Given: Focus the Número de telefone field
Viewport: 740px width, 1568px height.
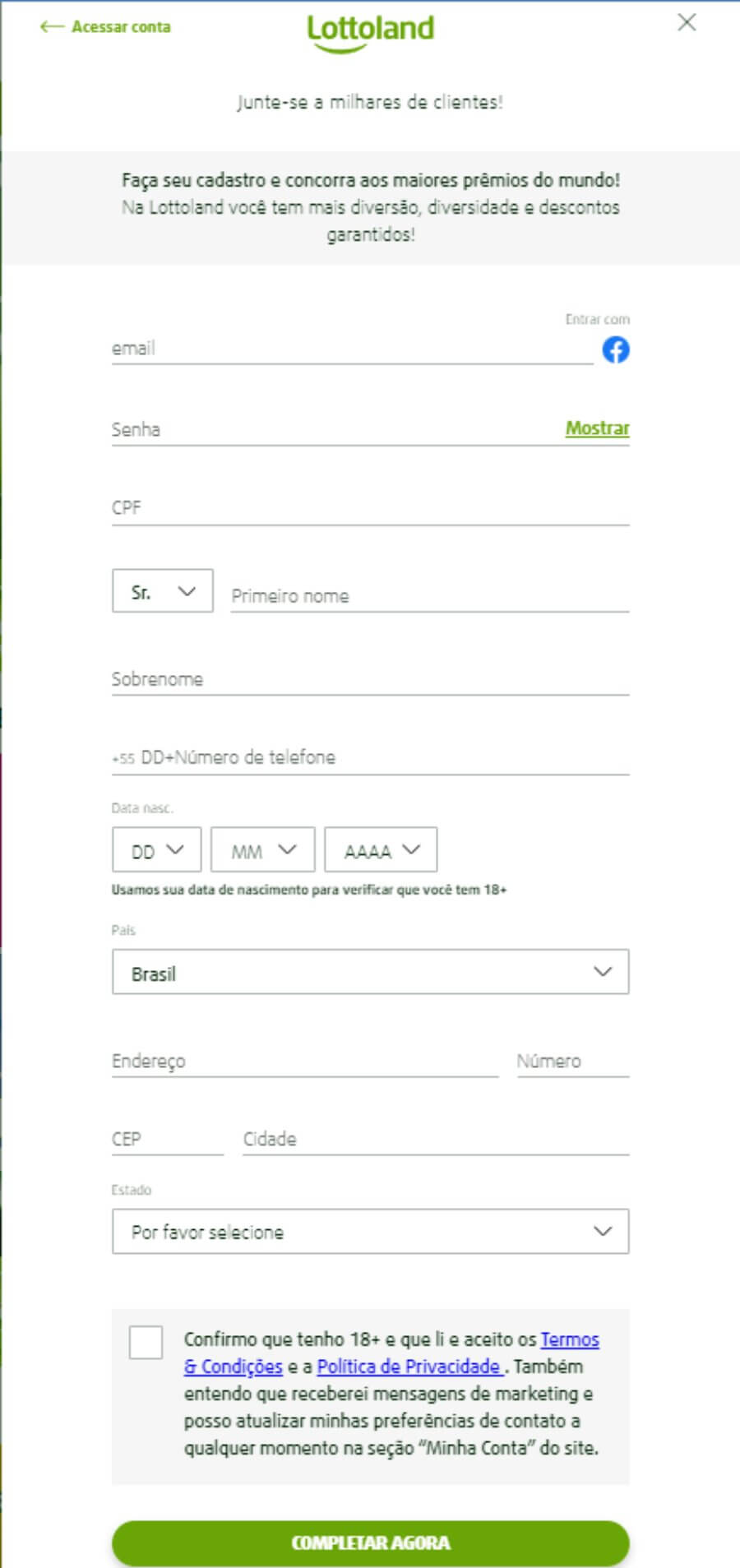Looking at the screenshot, I should point(370,757).
